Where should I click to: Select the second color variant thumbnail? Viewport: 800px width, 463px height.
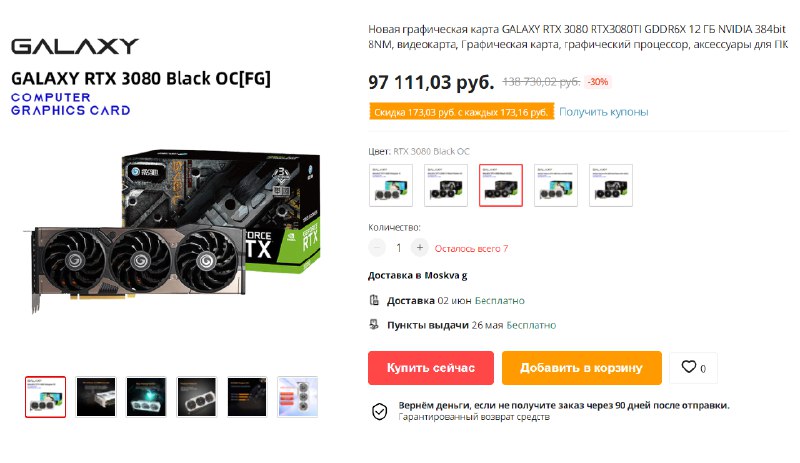tap(446, 185)
